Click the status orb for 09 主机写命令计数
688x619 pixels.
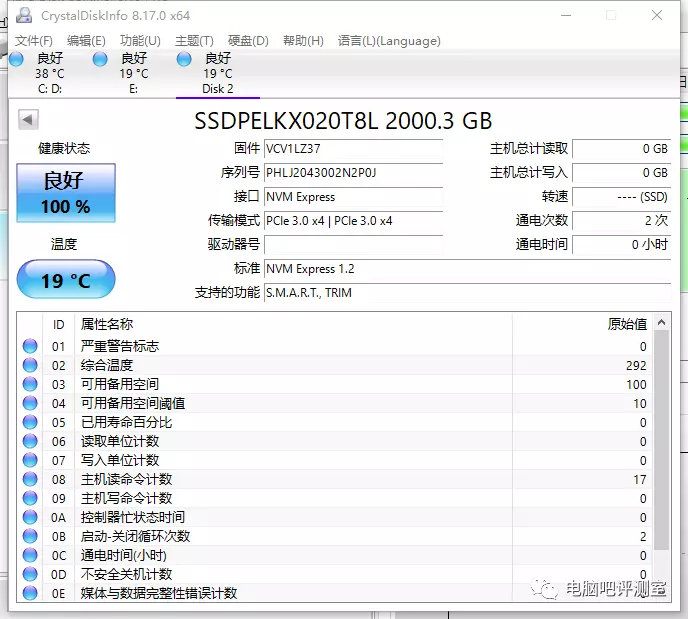30,498
